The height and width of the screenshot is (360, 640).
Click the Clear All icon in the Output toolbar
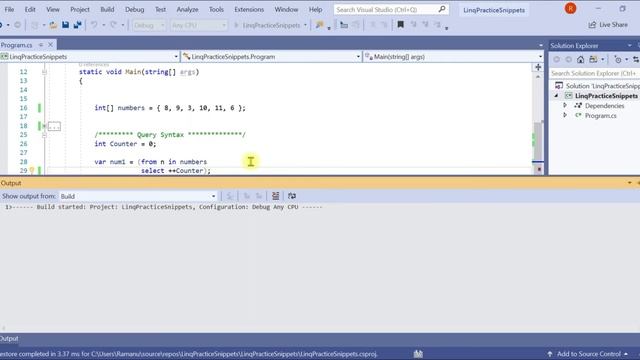(x=276, y=196)
